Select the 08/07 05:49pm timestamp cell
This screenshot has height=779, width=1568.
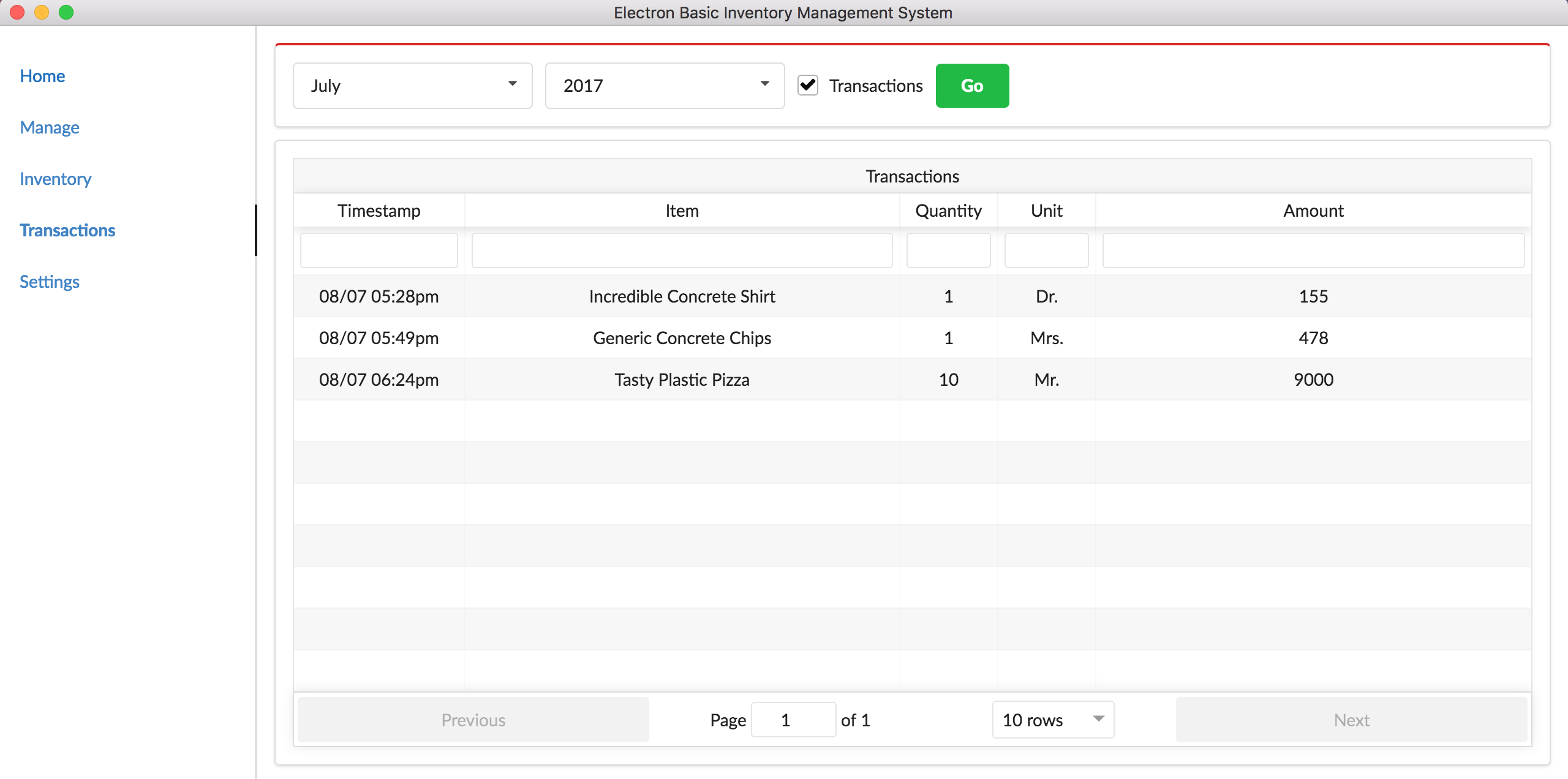[x=379, y=338]
